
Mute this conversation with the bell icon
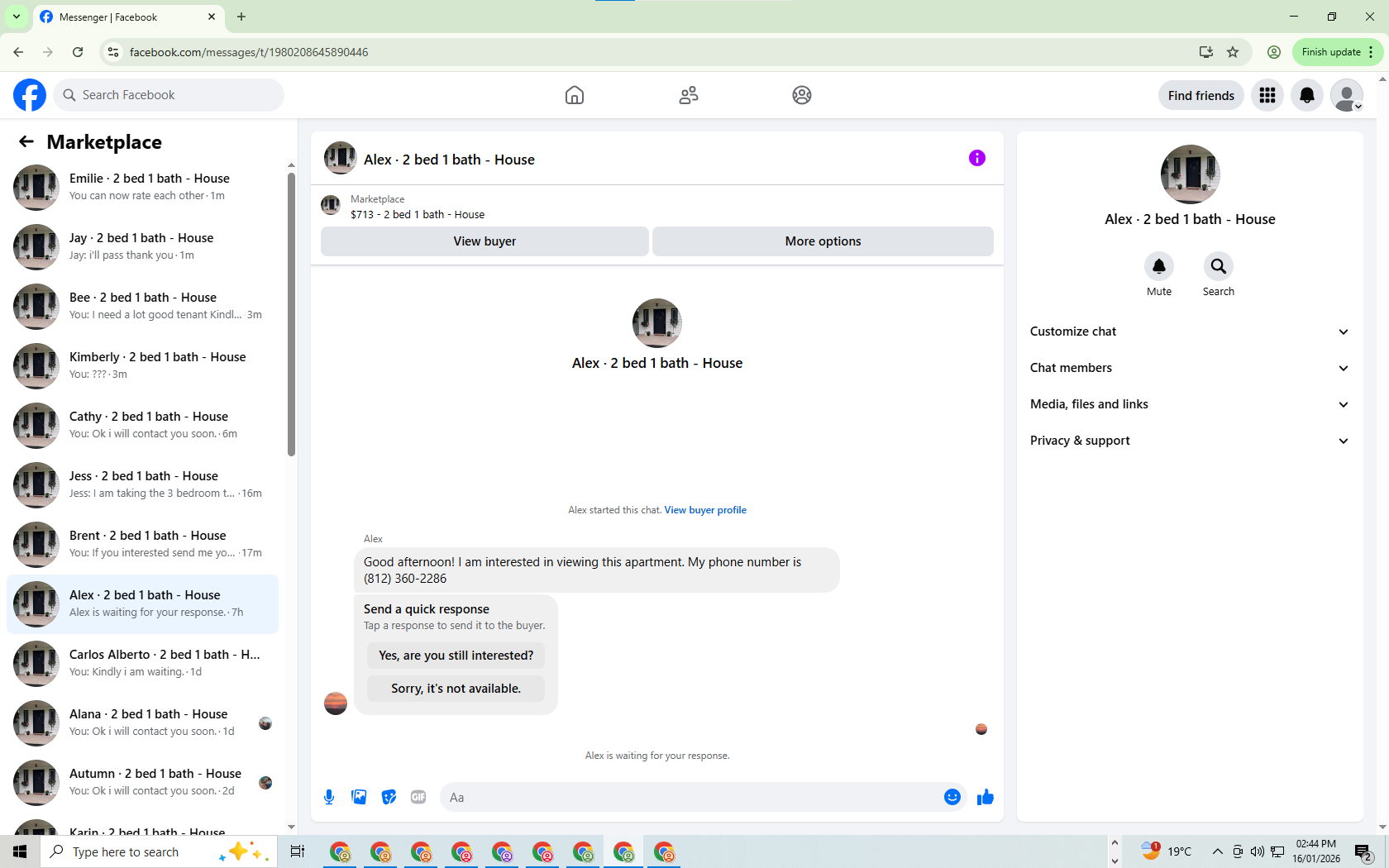(x=1159, y=266)
